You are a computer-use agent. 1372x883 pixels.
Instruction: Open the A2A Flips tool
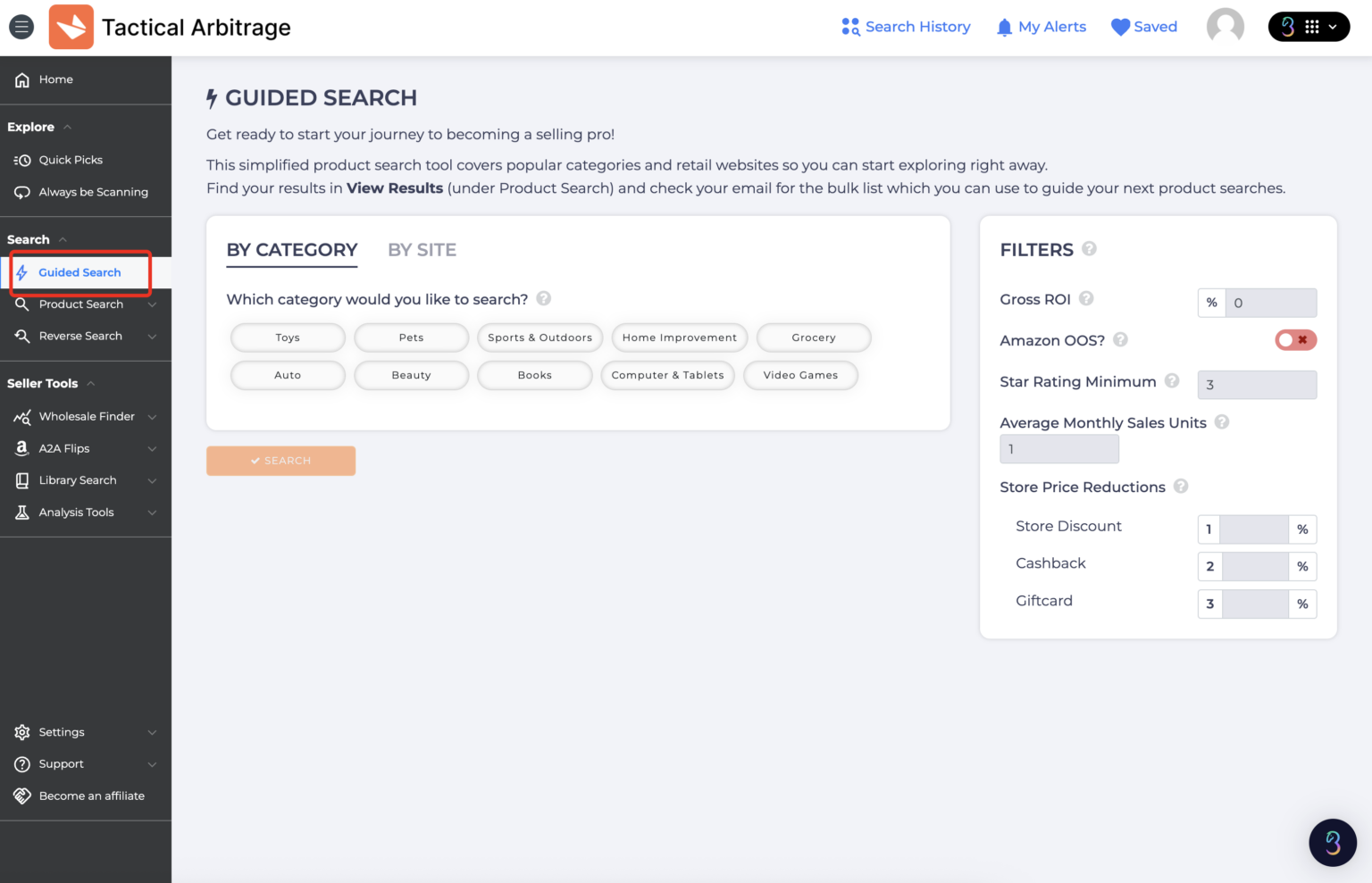pyautogui.click(x=63, y=448)
